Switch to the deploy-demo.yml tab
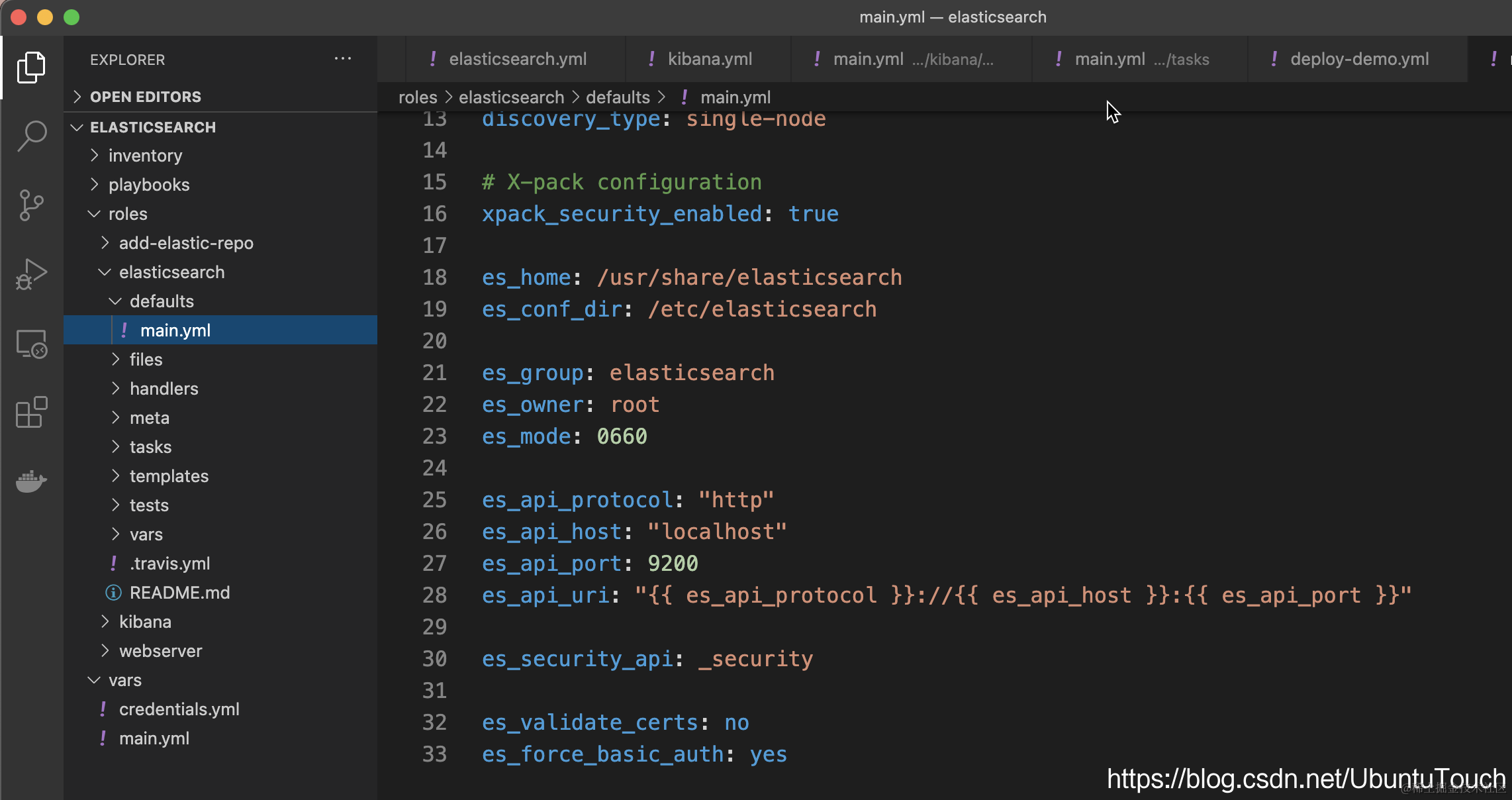The width and height of the screenshot is (1512, 800). [x=1359, y=59]
